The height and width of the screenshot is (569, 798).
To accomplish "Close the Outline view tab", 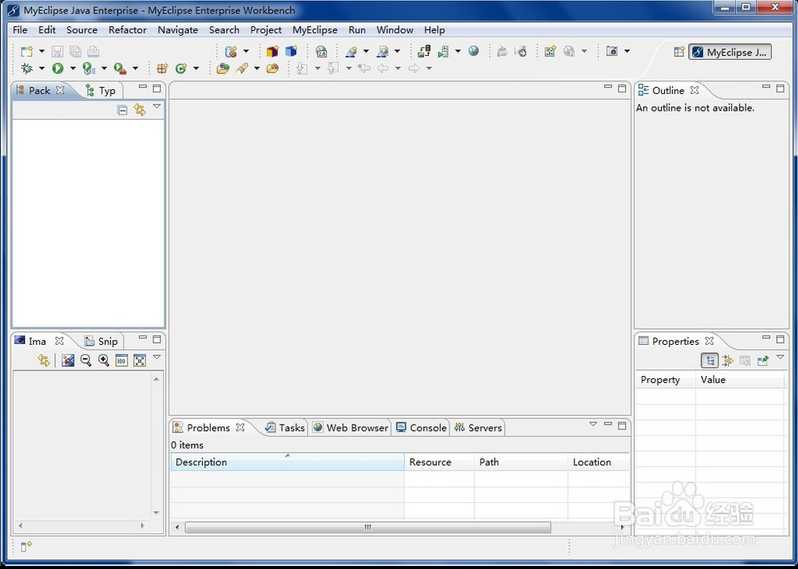I will tap(694, 91).
